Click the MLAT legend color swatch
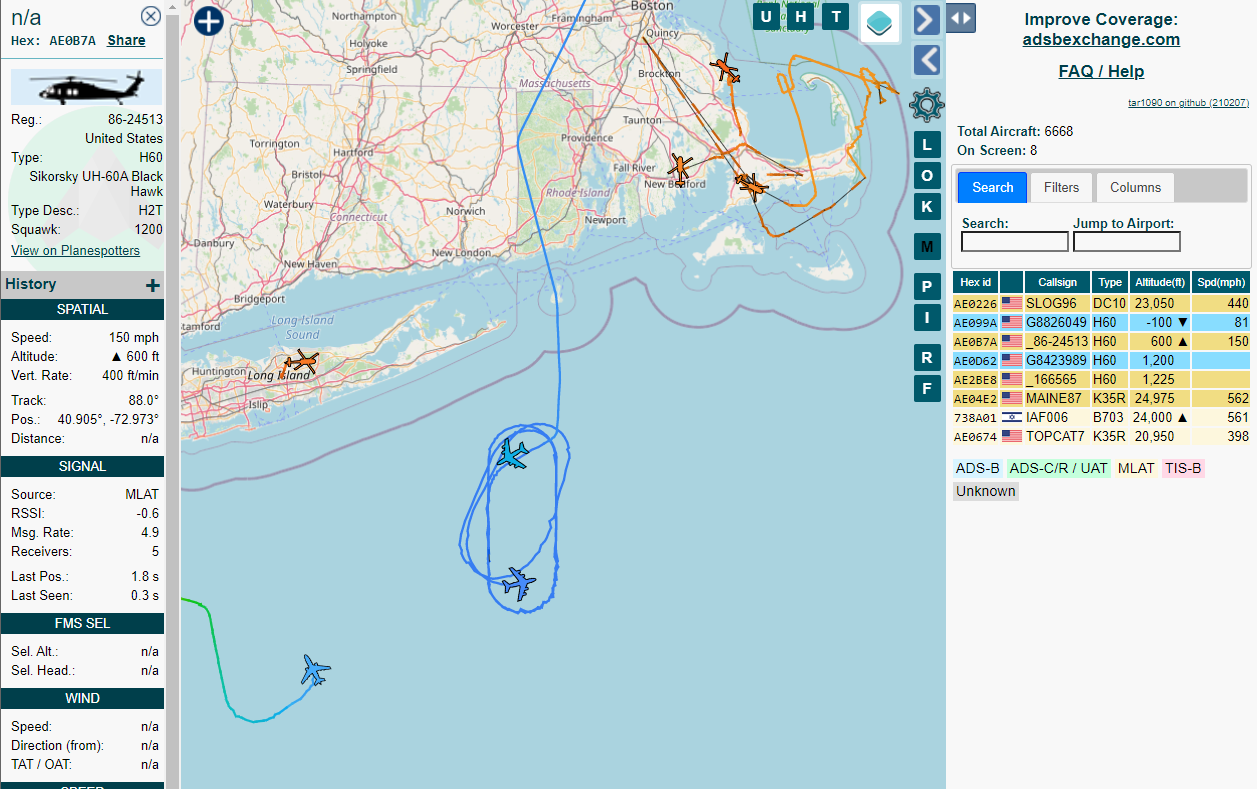Screen dimensions: 1257x789 [x=1135, y=468]
